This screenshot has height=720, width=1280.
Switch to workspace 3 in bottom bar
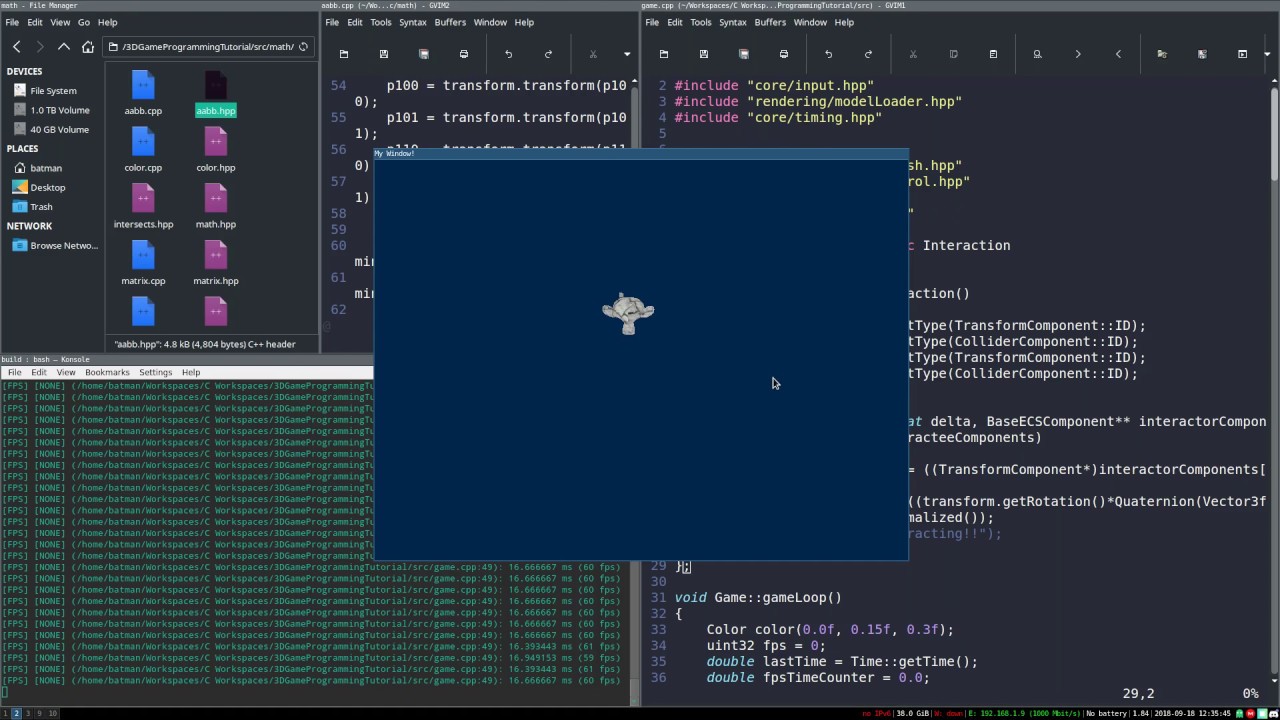(28, 713)
